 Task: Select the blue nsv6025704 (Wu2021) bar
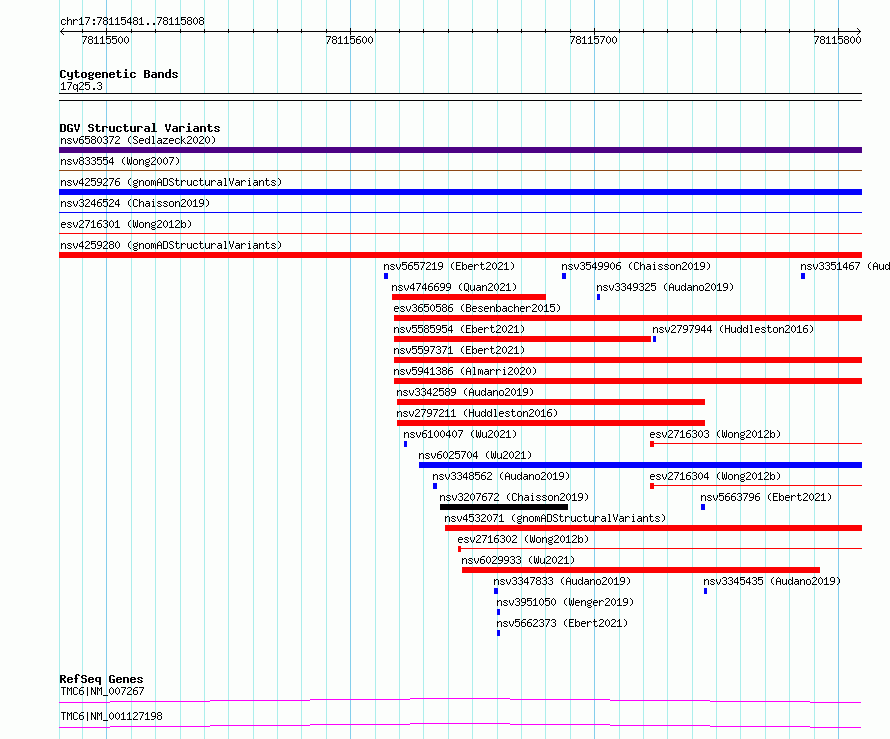pyautogui.click(x=640, y=465)
